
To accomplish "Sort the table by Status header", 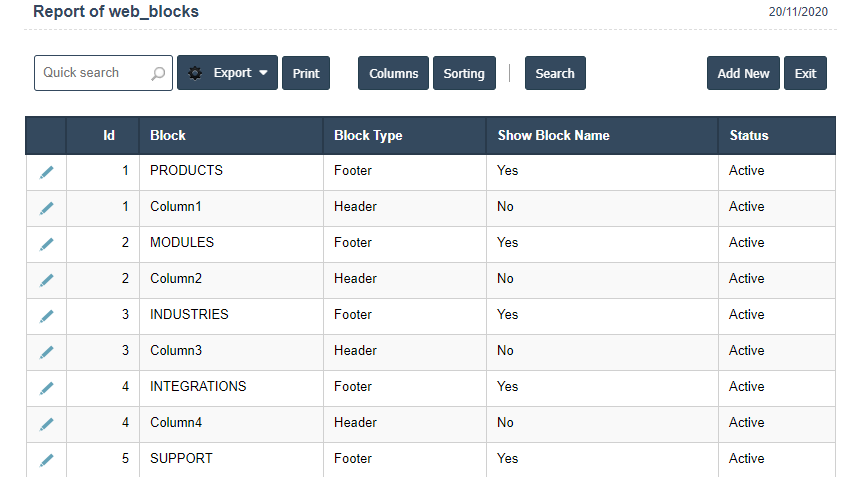I will click(x=749, y=135).
